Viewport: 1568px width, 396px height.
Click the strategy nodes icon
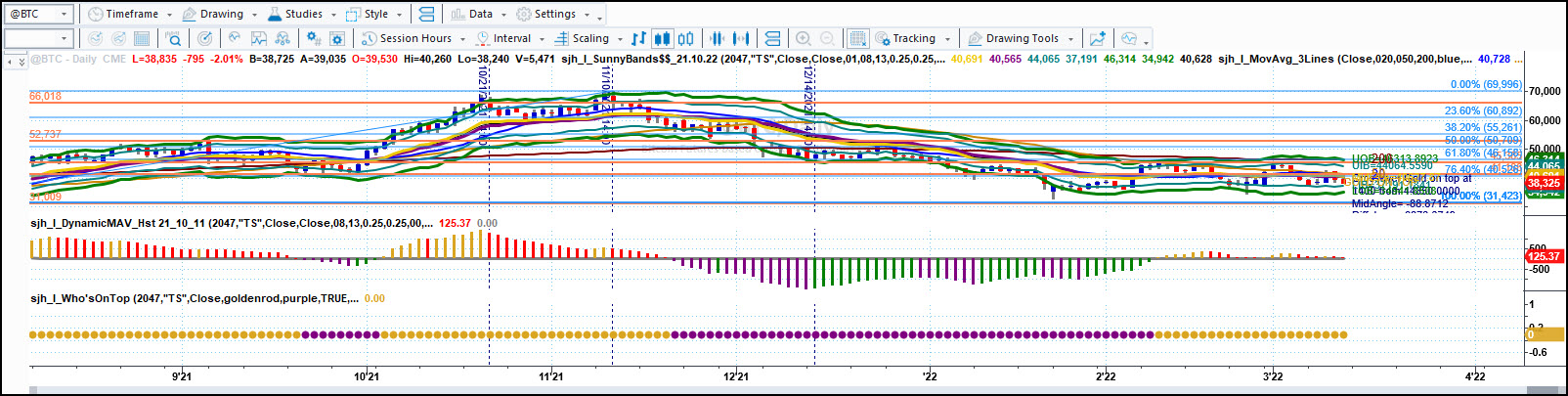coord(283,38)
